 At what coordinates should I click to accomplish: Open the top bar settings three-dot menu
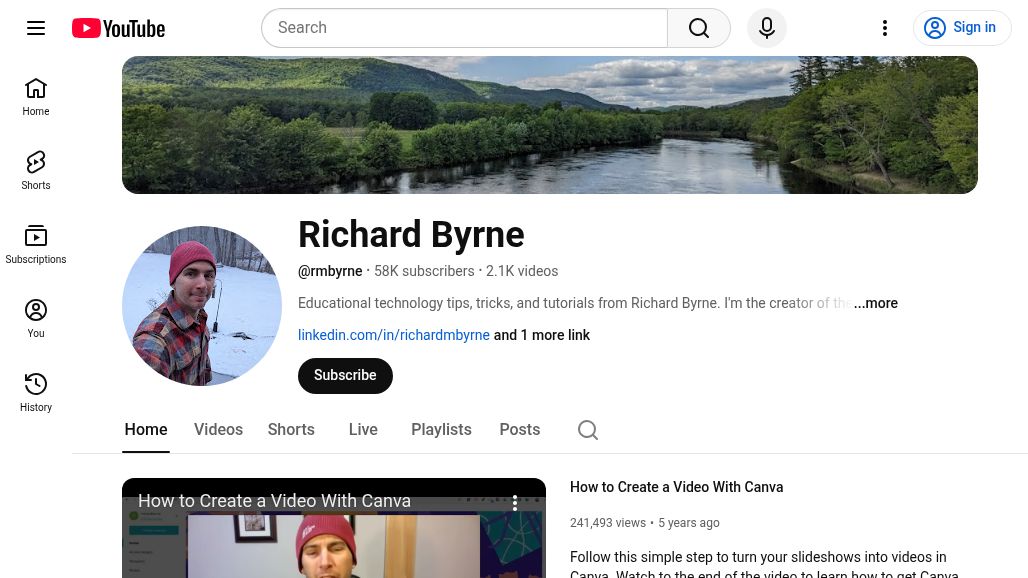885,28
